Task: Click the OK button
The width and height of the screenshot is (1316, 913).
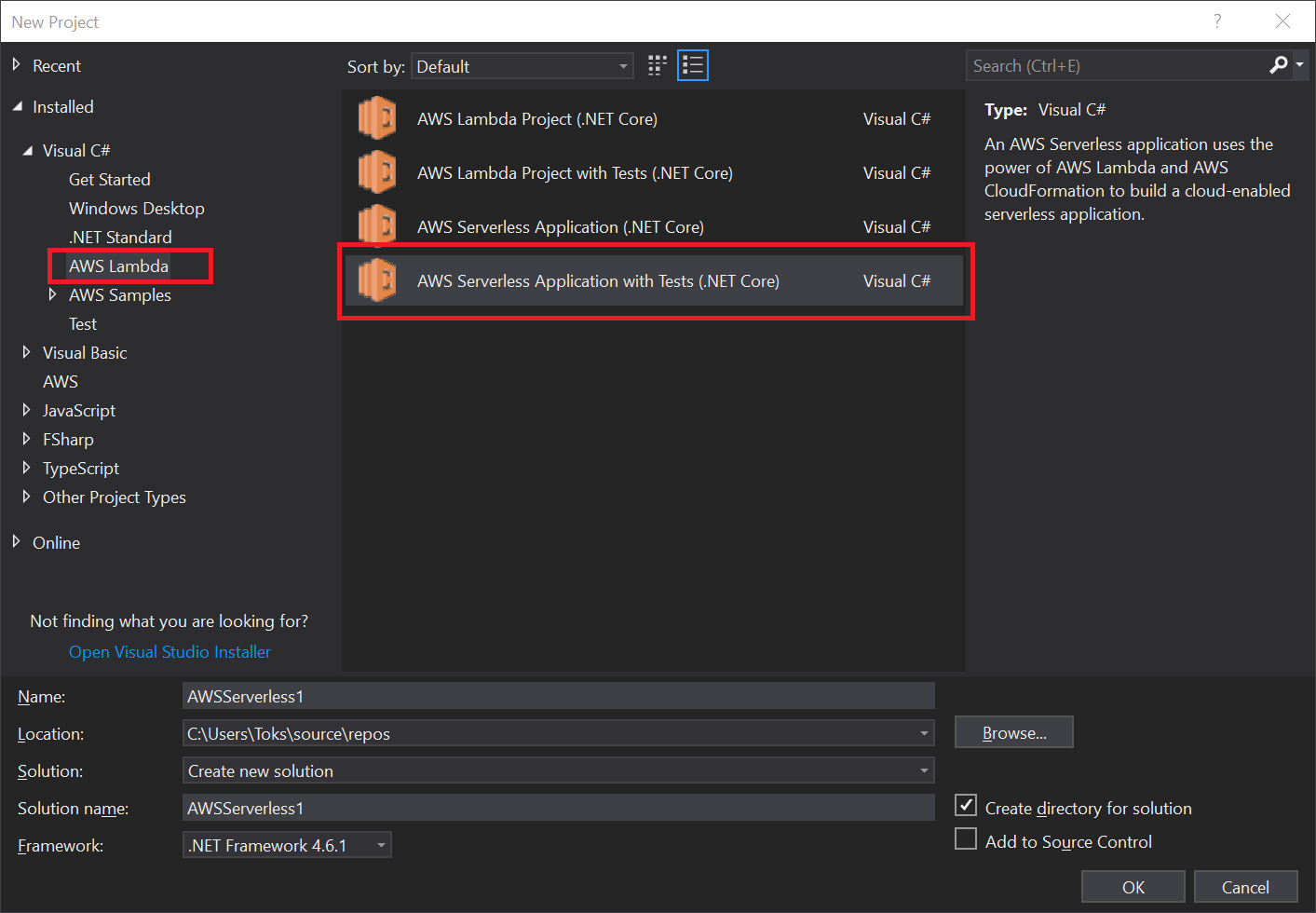Action: click(1133, 887)
